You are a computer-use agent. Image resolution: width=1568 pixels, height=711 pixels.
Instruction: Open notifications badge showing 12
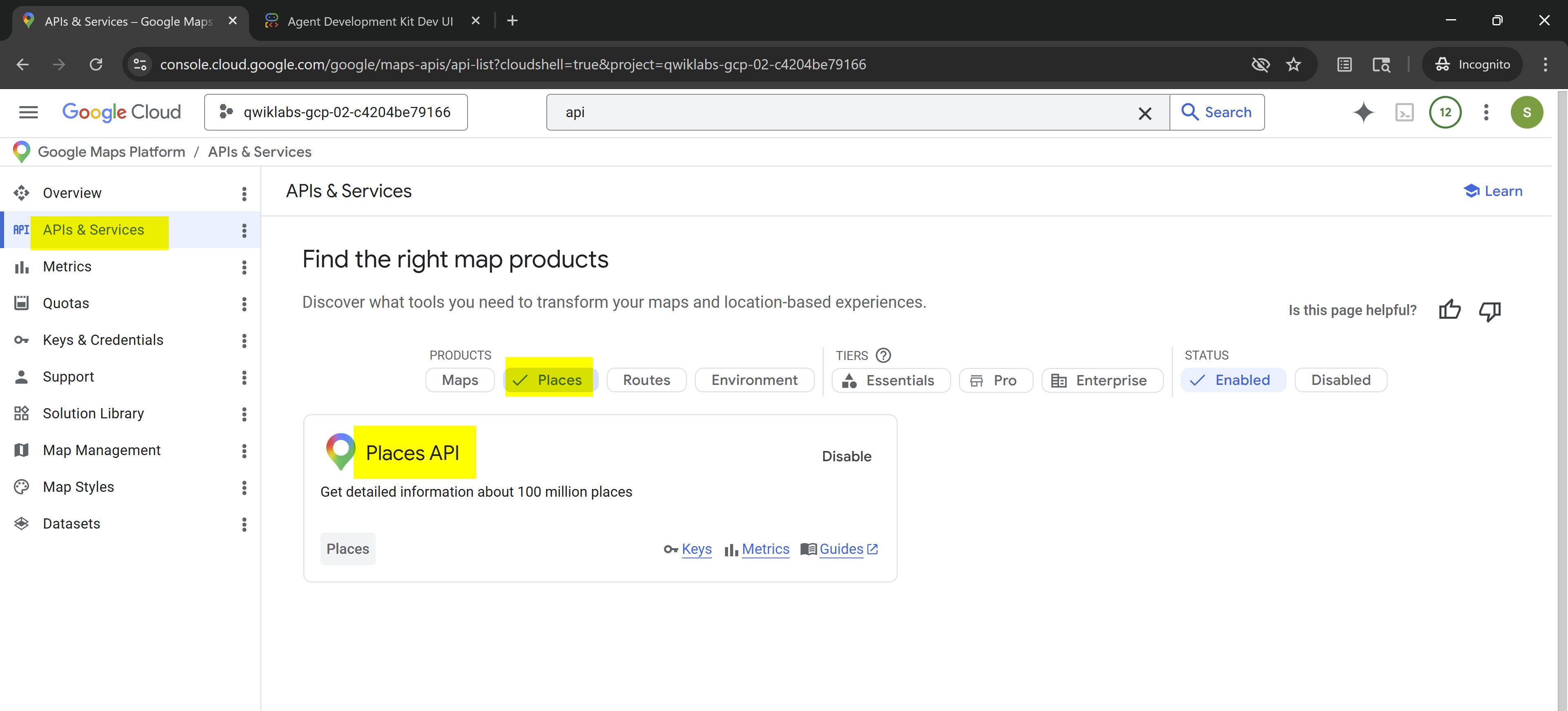1445,113
